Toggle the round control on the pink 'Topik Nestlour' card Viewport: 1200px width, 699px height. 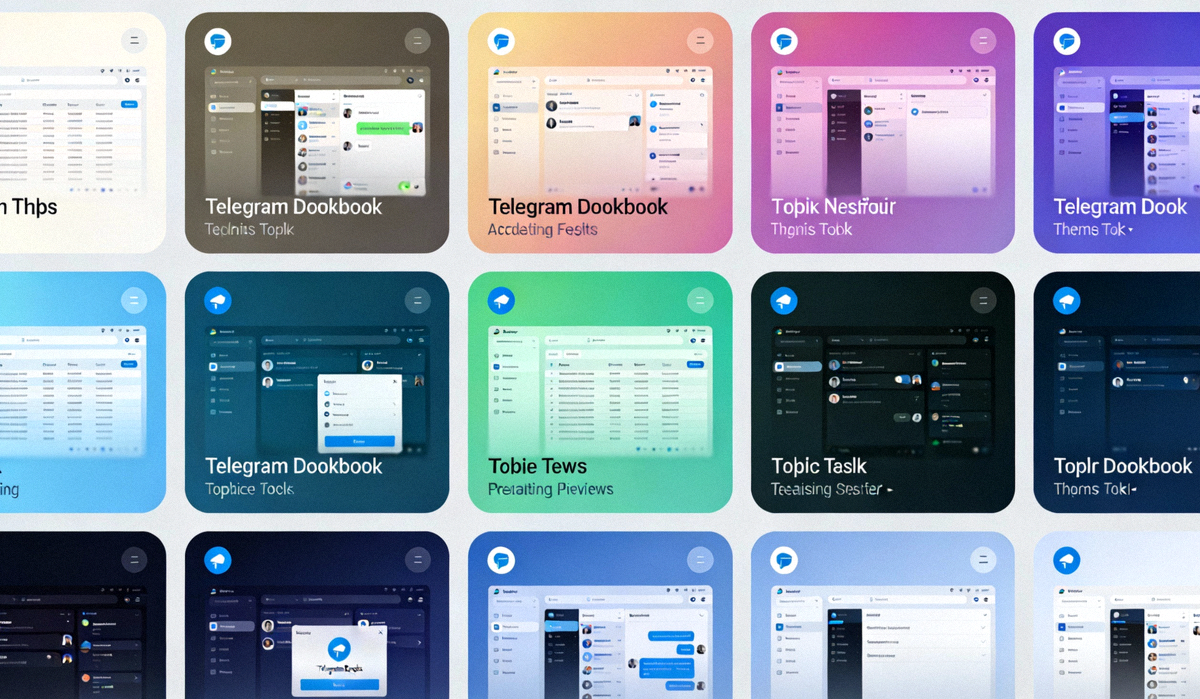coord(984,40)
